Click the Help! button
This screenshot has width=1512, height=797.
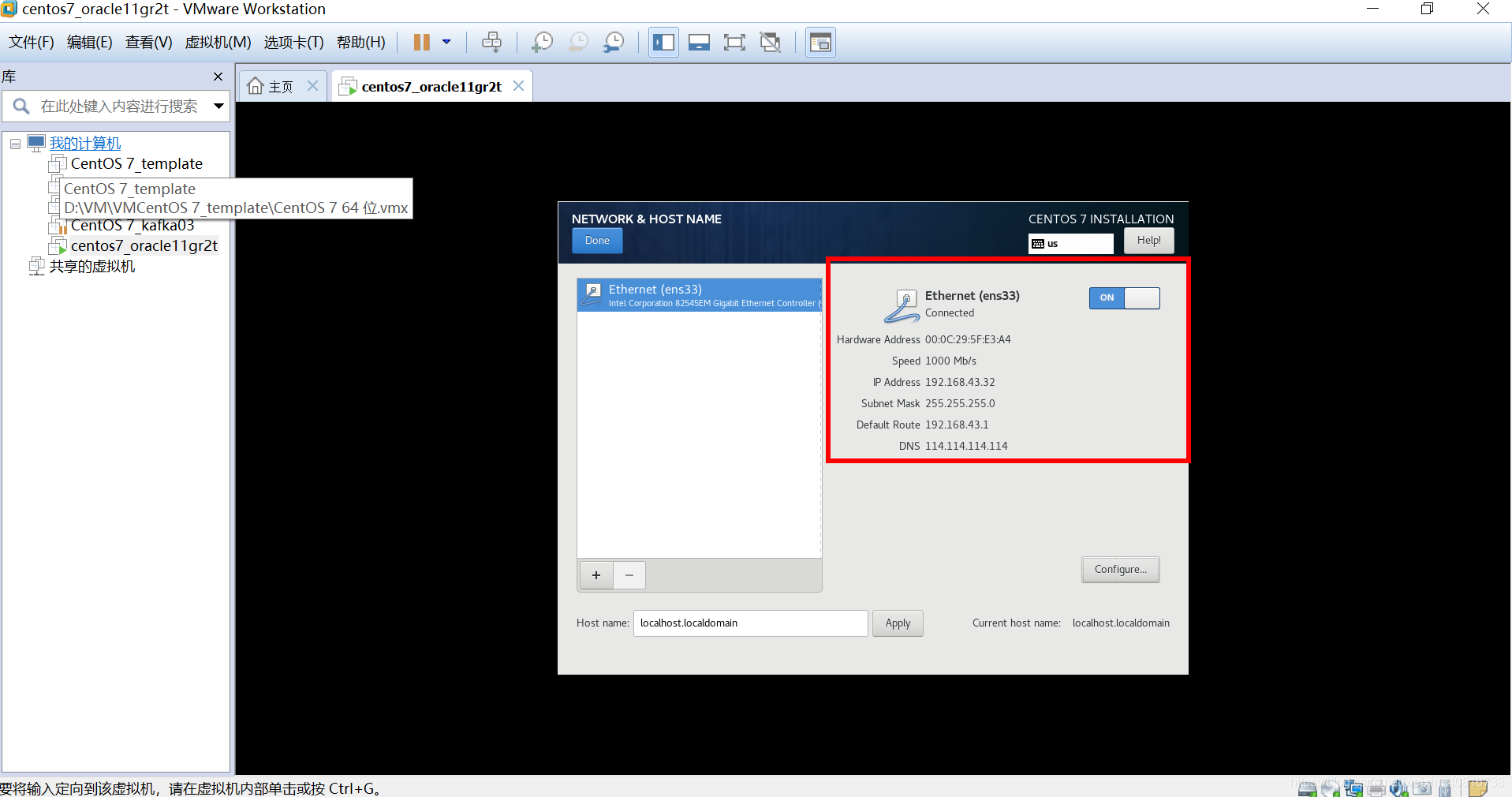tap(1148, 241)
